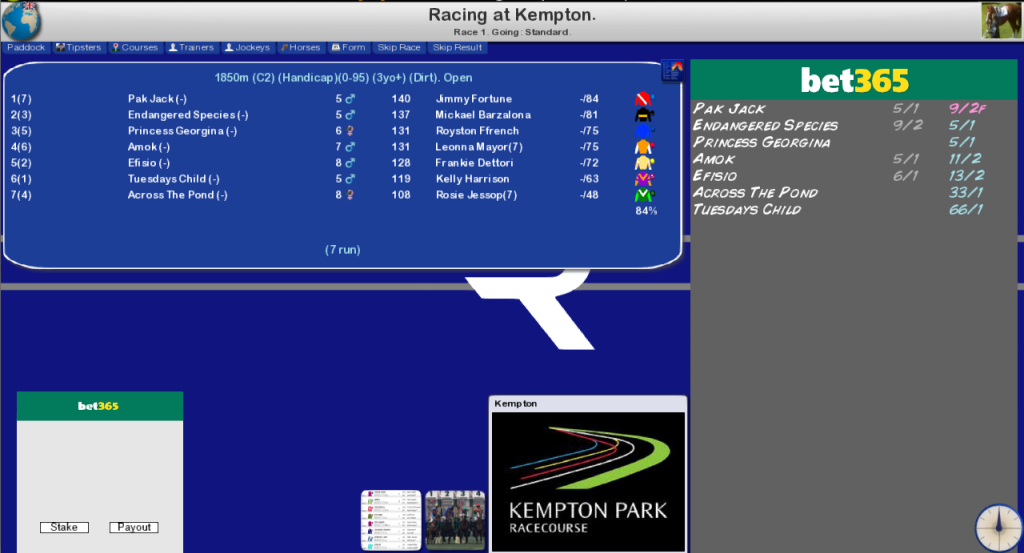Open the racecard thumbnail
Viewport: 1024px width, 553px height.
tap(391, 520)
